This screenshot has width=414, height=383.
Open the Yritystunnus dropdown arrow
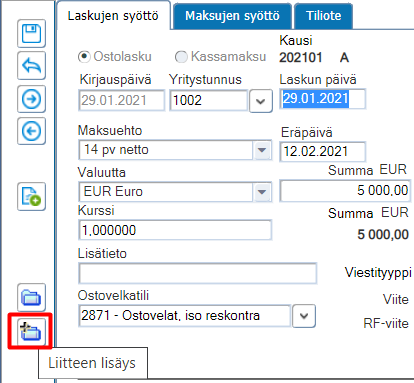(261, 101)
